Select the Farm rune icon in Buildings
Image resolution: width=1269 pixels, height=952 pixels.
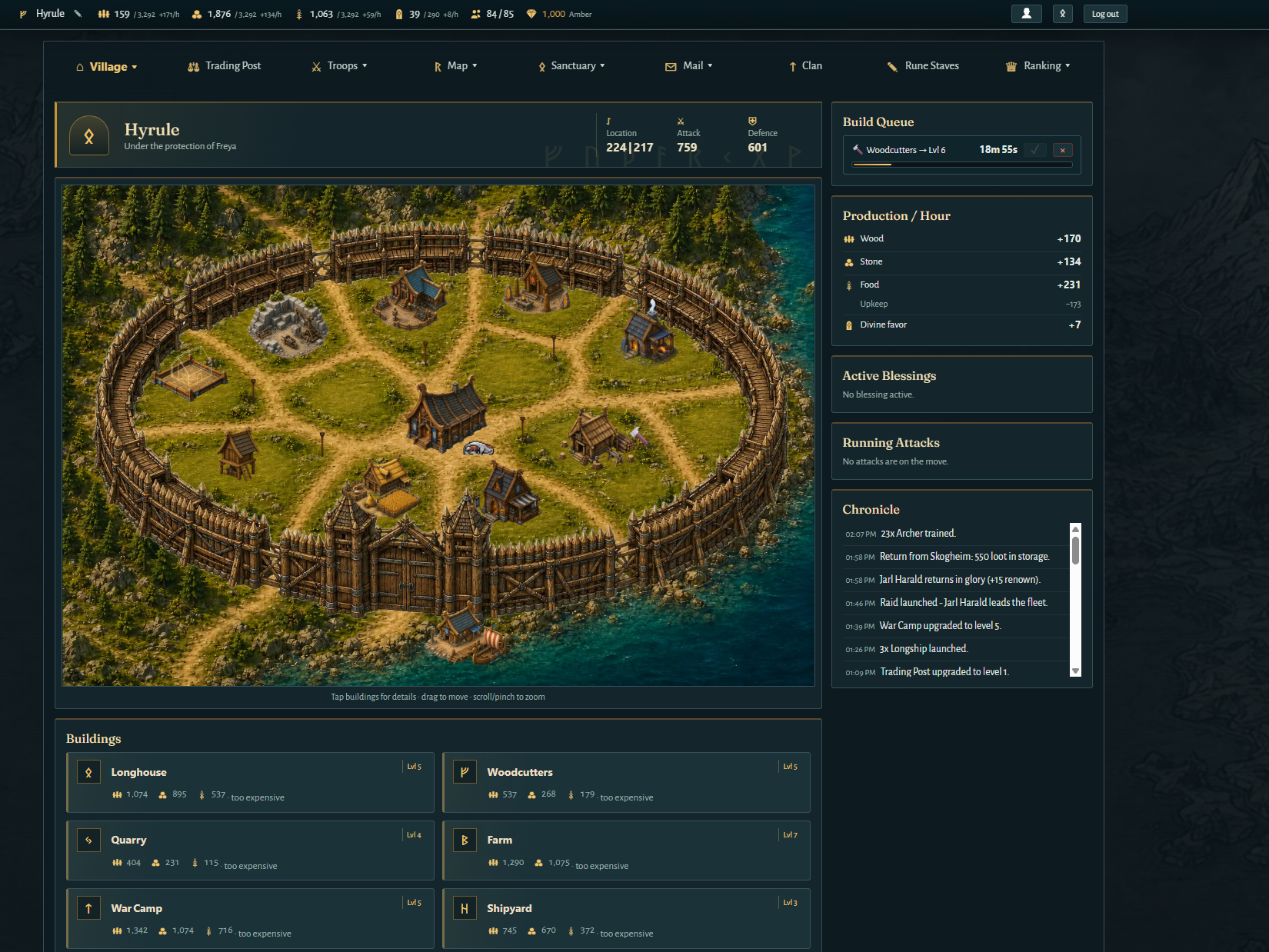(465, 840)
